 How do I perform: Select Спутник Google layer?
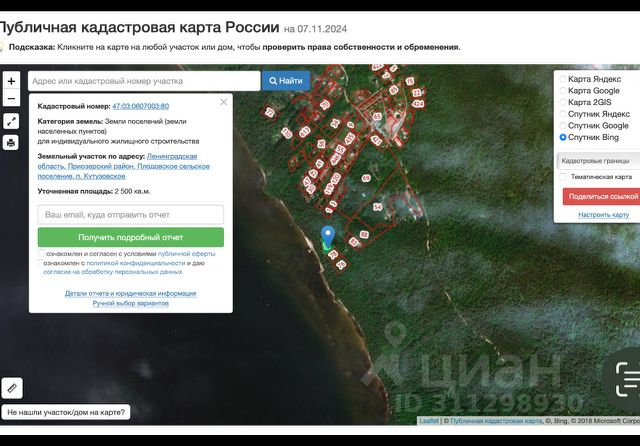[x=562, y=126]
